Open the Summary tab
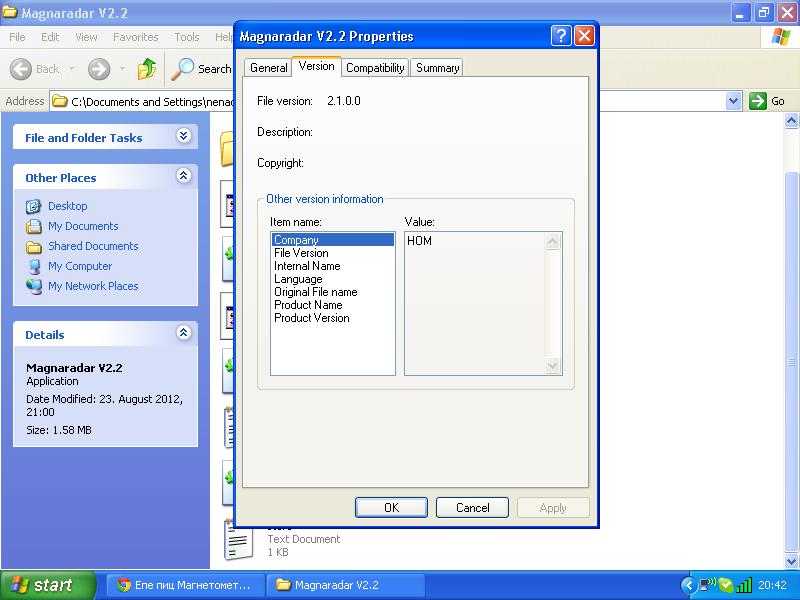800x600 pixels. pyautogui.click(x=437, y=68)
